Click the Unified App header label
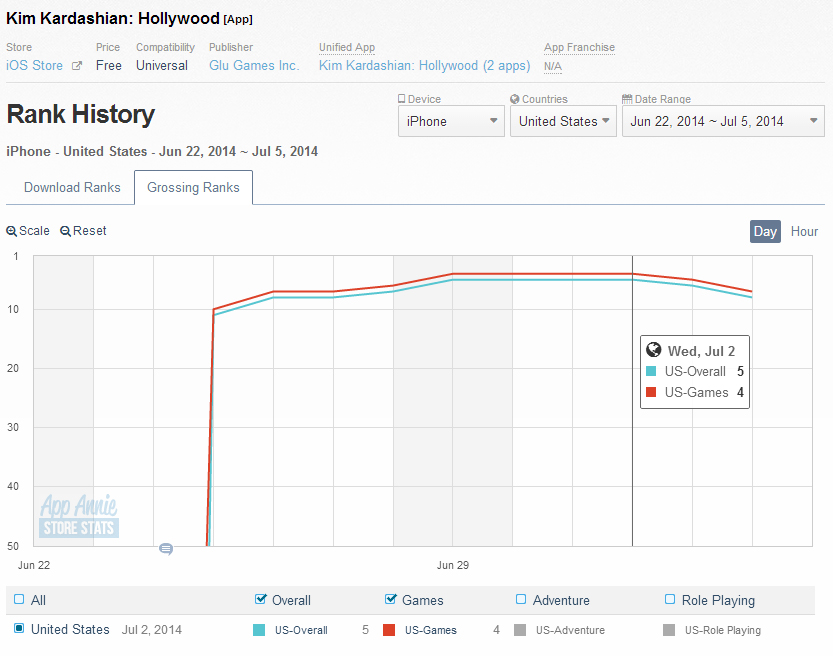Screen dimensions: 833x656 point(347,47)
